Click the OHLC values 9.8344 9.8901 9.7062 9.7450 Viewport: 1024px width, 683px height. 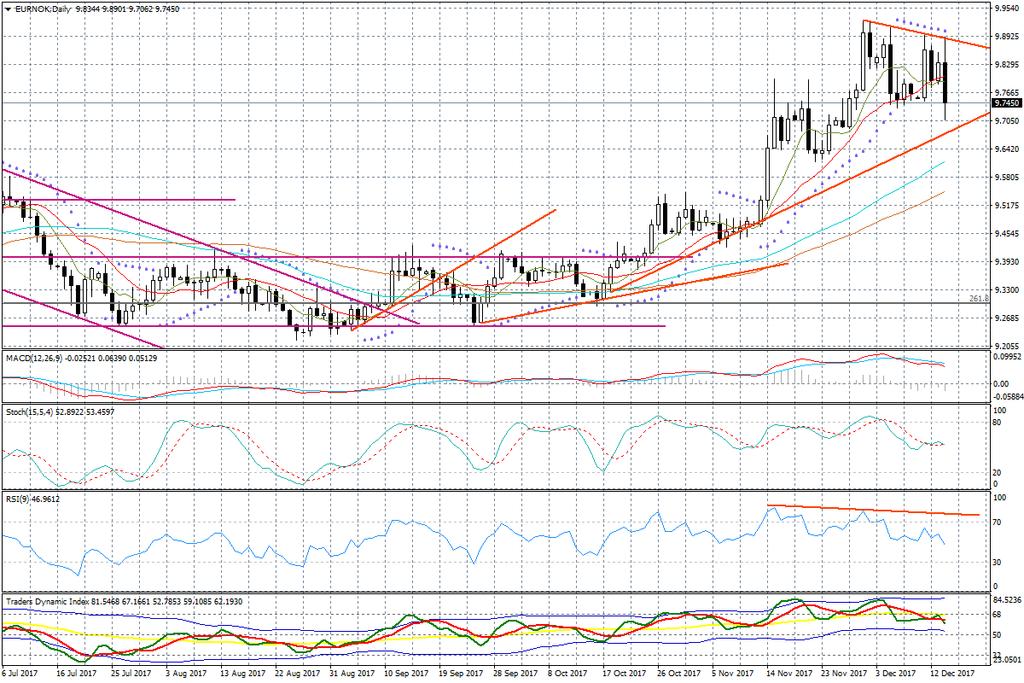(127, 9)
